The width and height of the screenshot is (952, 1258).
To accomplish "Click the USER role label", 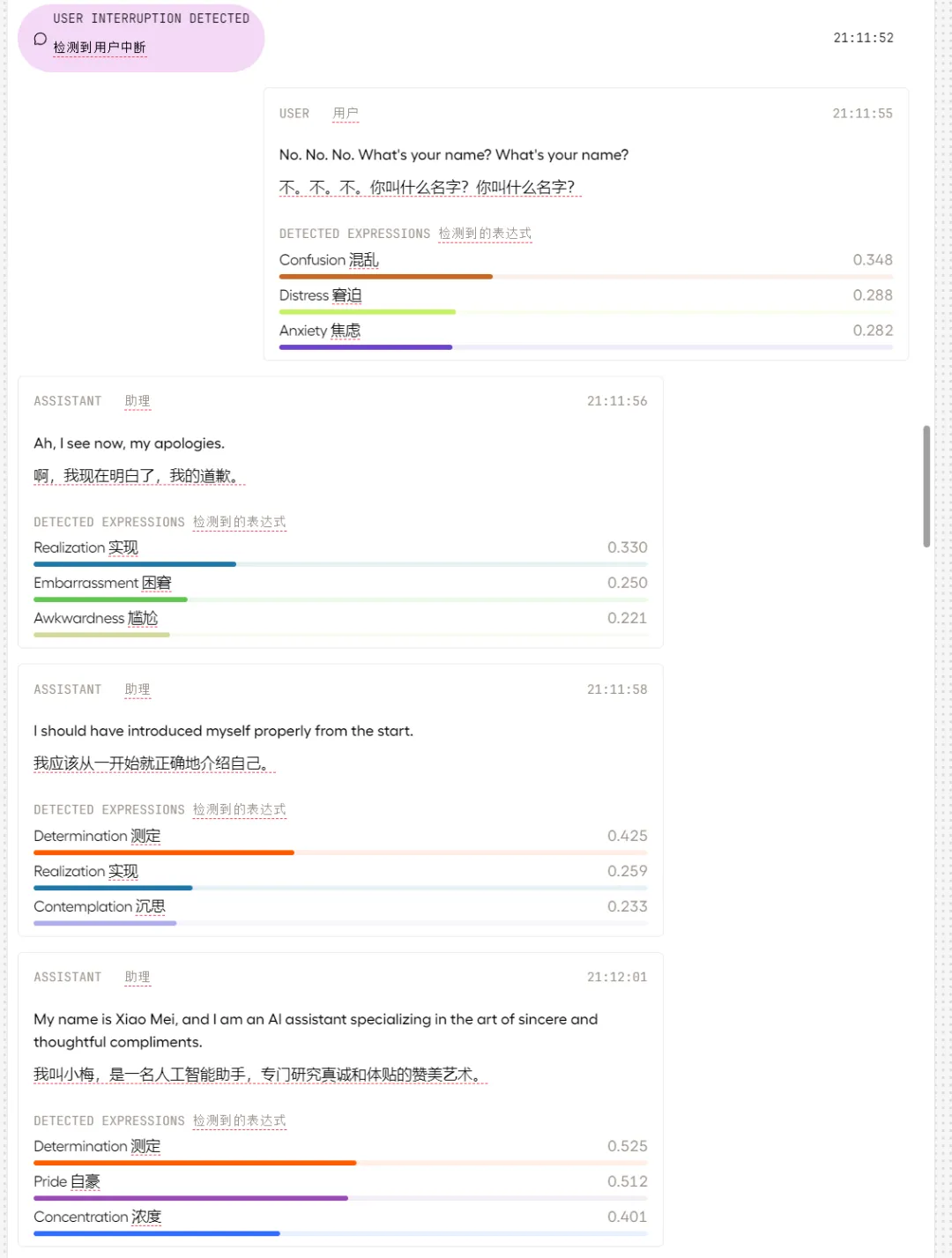I will (x=294, y=114).
